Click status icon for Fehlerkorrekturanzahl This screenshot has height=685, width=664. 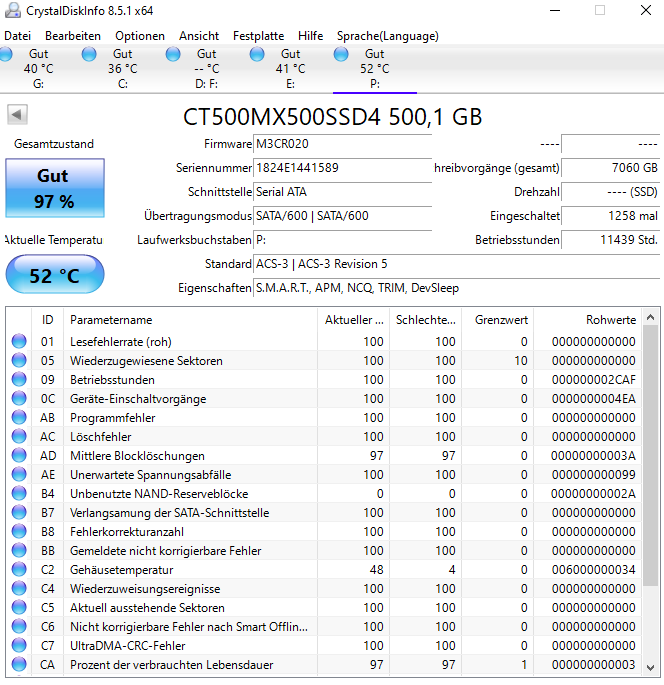pyautogui.click(x=19, y=531)
